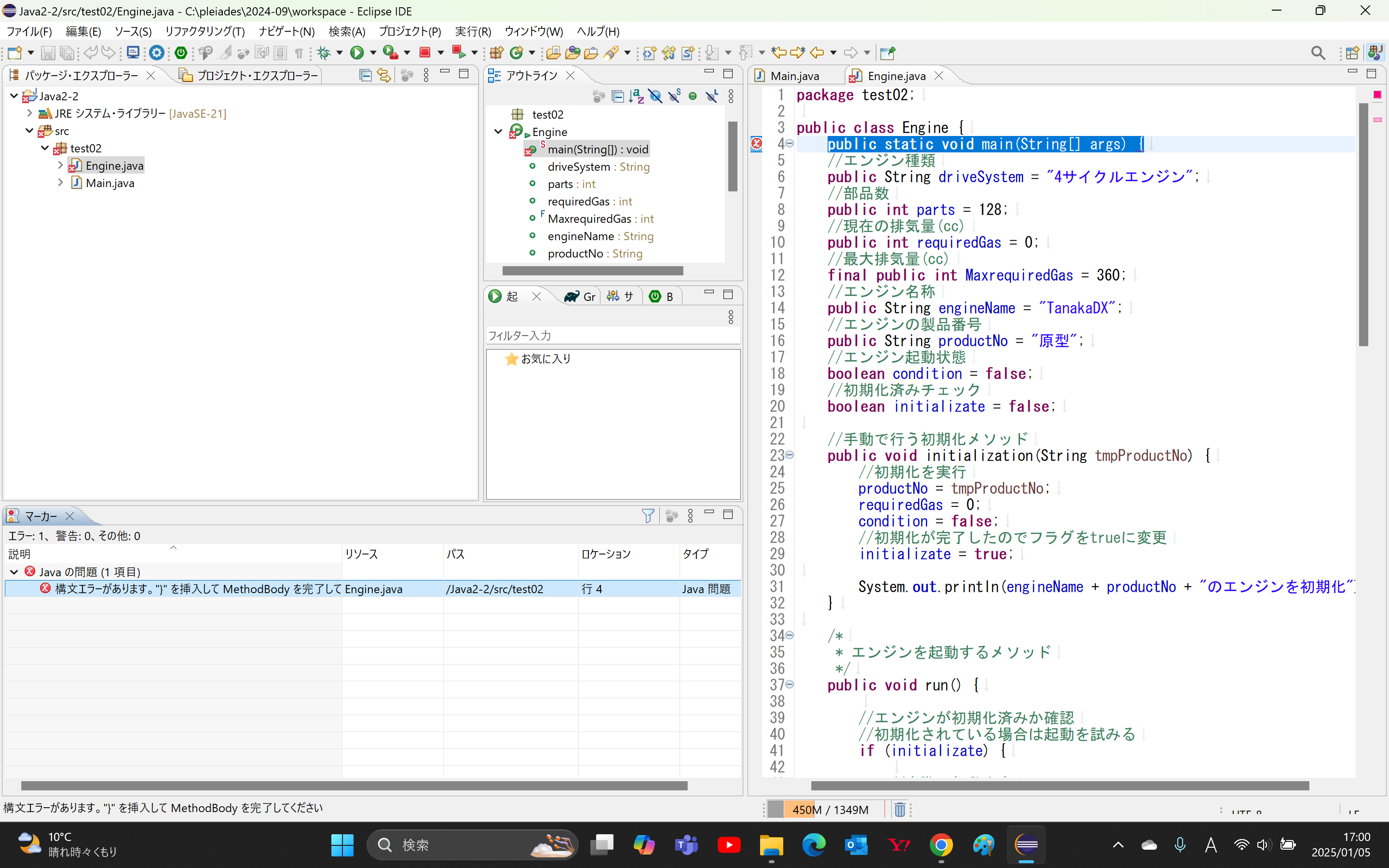The width and height of the screenshot is (1389, 868).
Task: Stop the running program with the red square
Action: (x=426, y=52)
